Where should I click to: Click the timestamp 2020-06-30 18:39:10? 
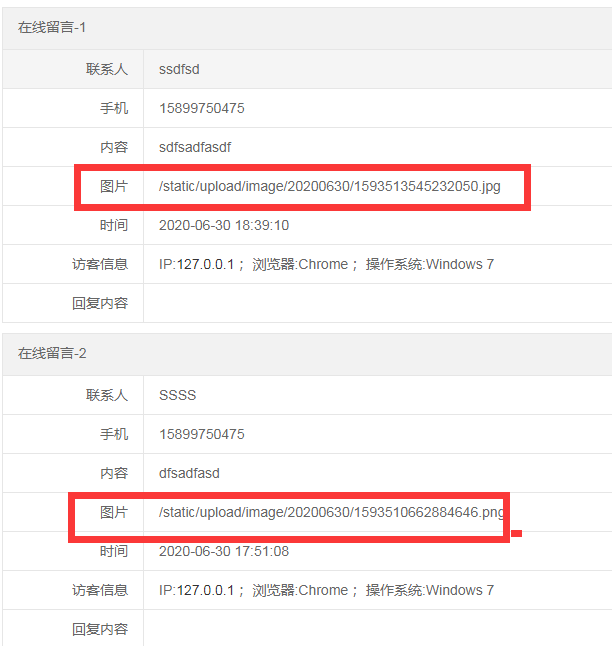click(224, 226)
